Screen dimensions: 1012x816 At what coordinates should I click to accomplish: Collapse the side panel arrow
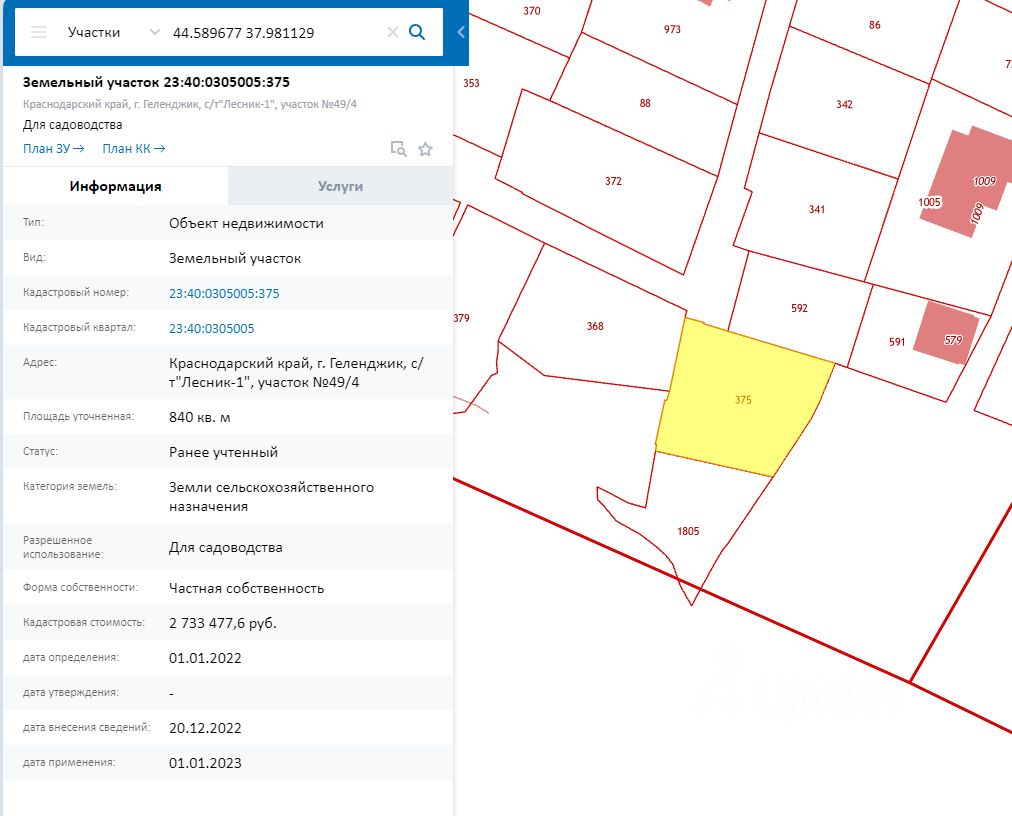coord(461,32)
